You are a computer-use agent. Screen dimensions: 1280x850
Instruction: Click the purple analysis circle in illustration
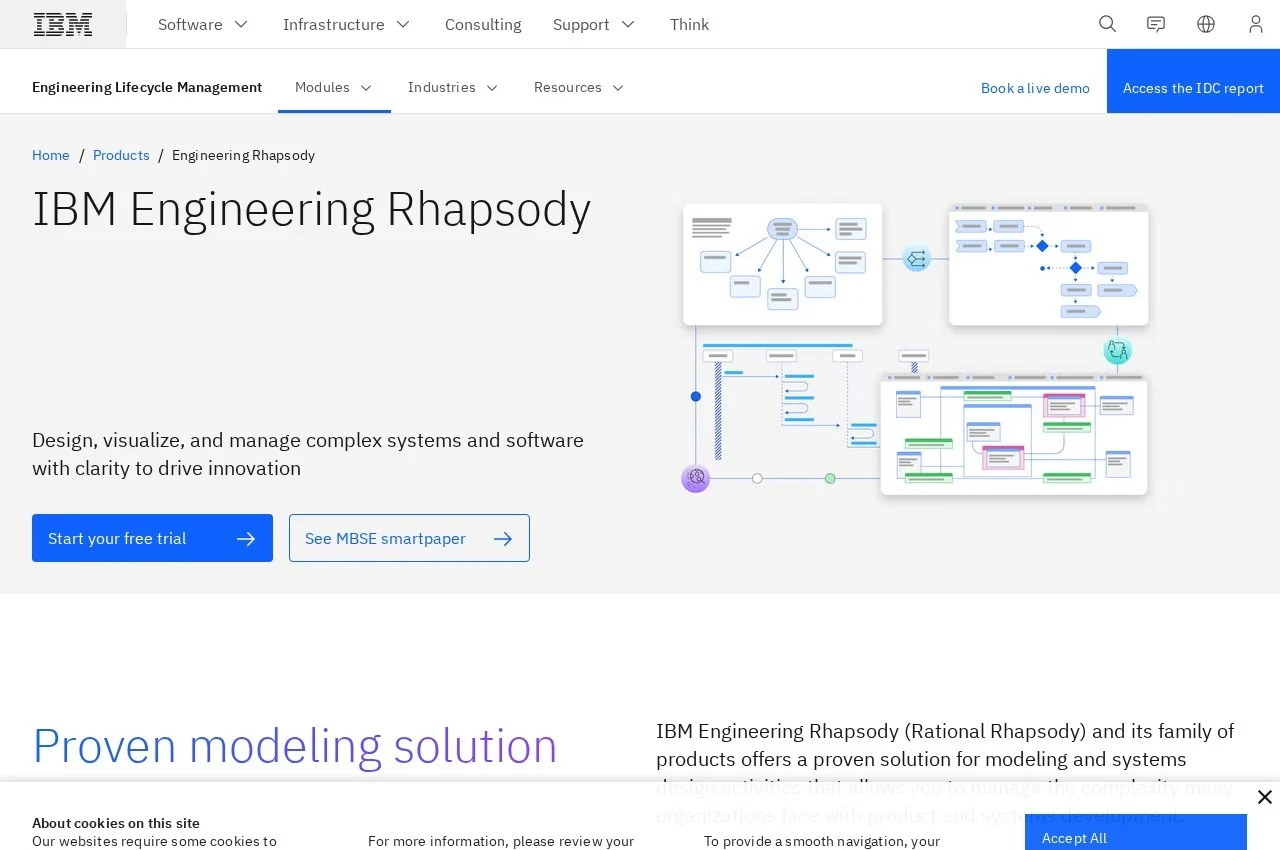(696, 479)
